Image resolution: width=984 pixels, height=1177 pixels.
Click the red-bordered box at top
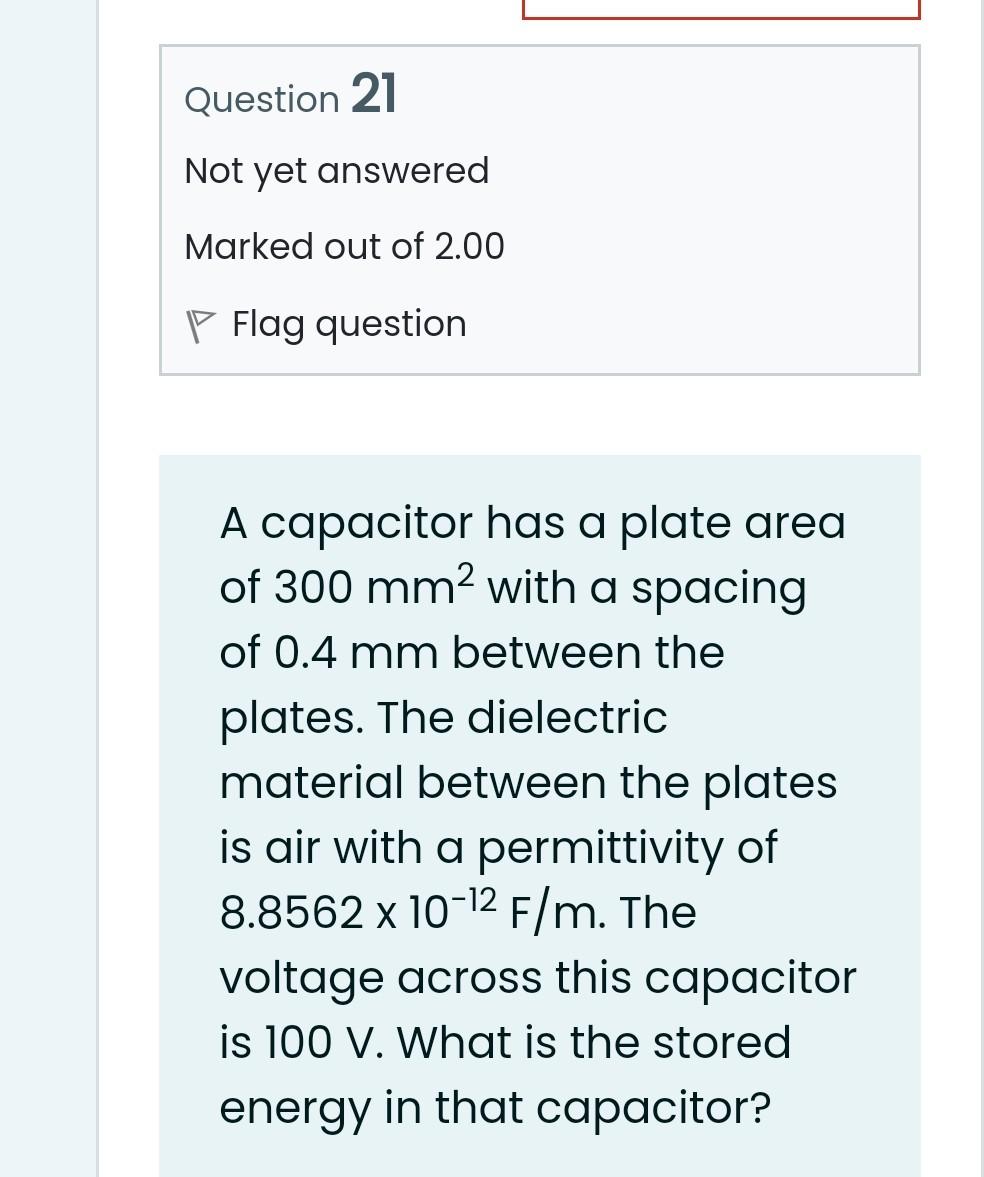coord(721,9)
